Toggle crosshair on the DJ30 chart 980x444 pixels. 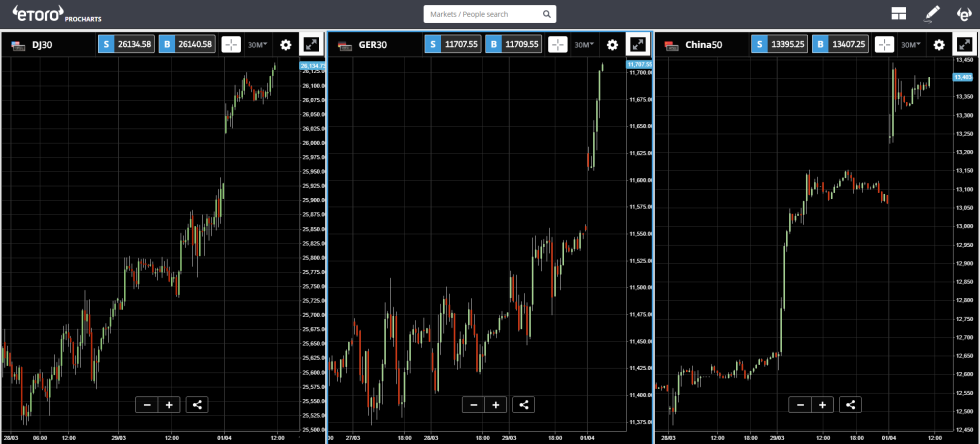(x=231, y=45)
